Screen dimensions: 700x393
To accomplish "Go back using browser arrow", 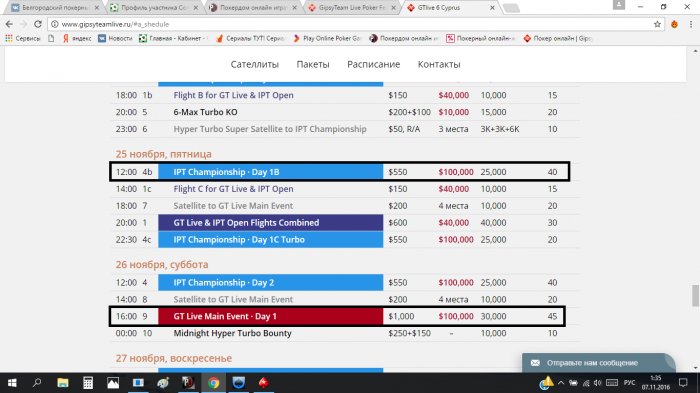I will click(x=9, y=24).
